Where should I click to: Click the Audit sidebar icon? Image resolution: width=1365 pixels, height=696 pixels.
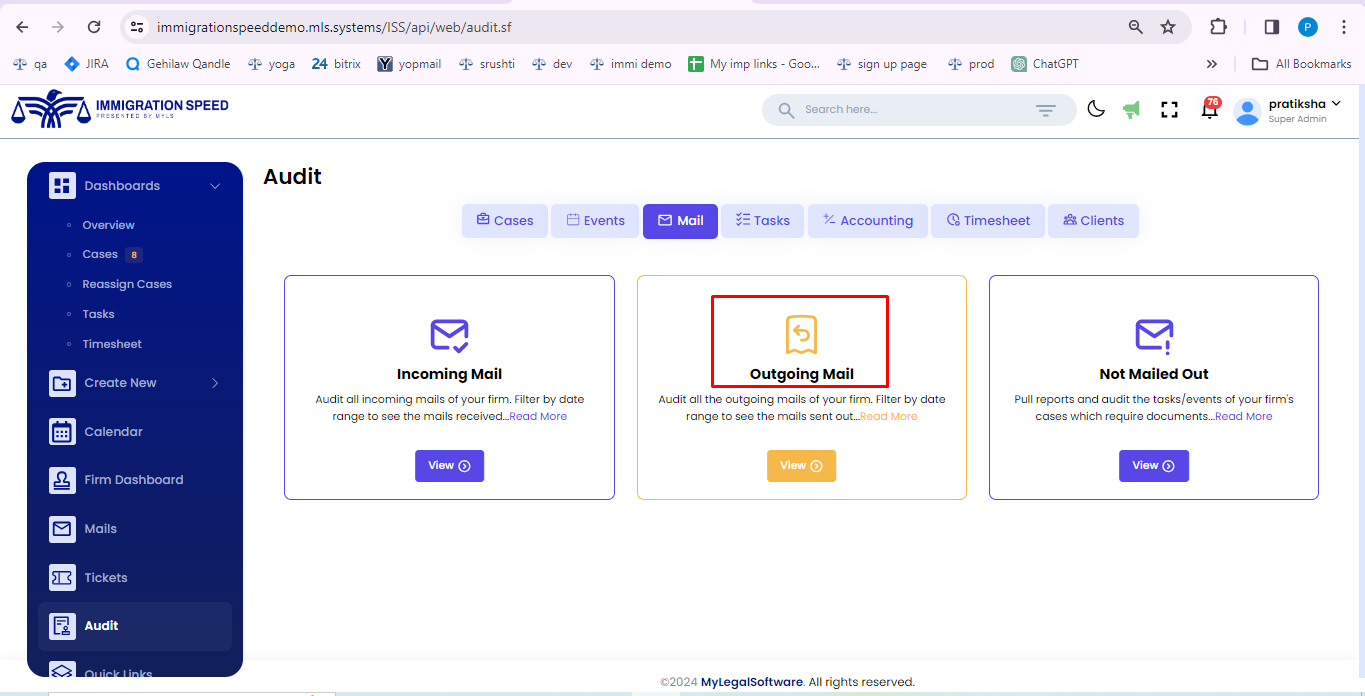[62, 626]
